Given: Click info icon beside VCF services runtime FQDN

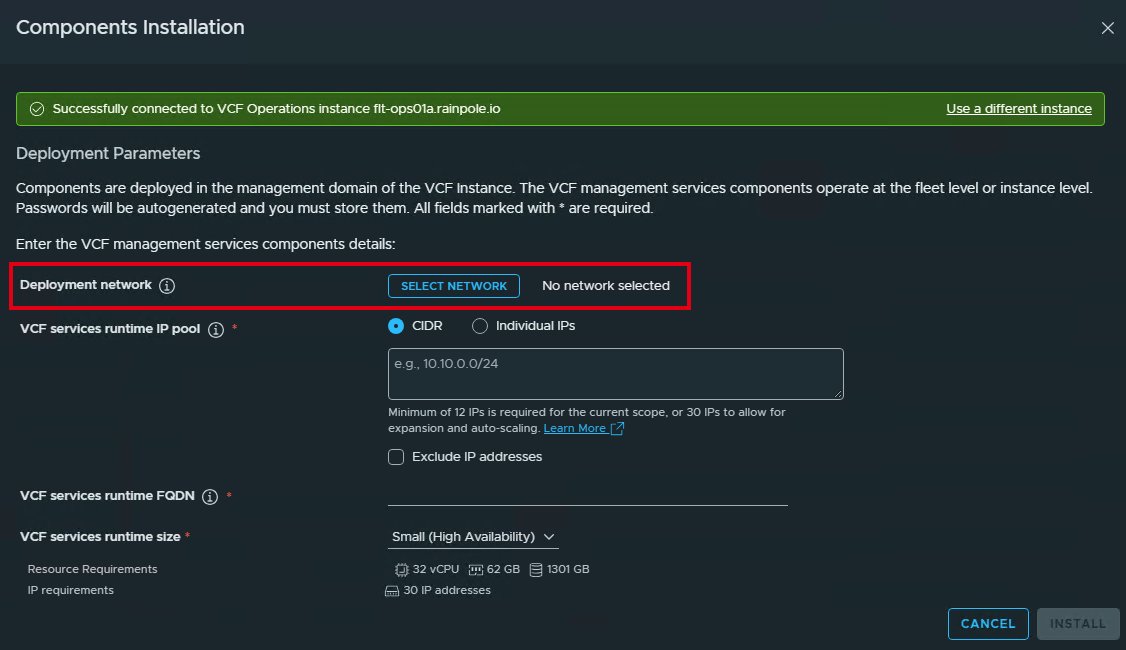Looking at the screenshot, I should click(210, 496).
